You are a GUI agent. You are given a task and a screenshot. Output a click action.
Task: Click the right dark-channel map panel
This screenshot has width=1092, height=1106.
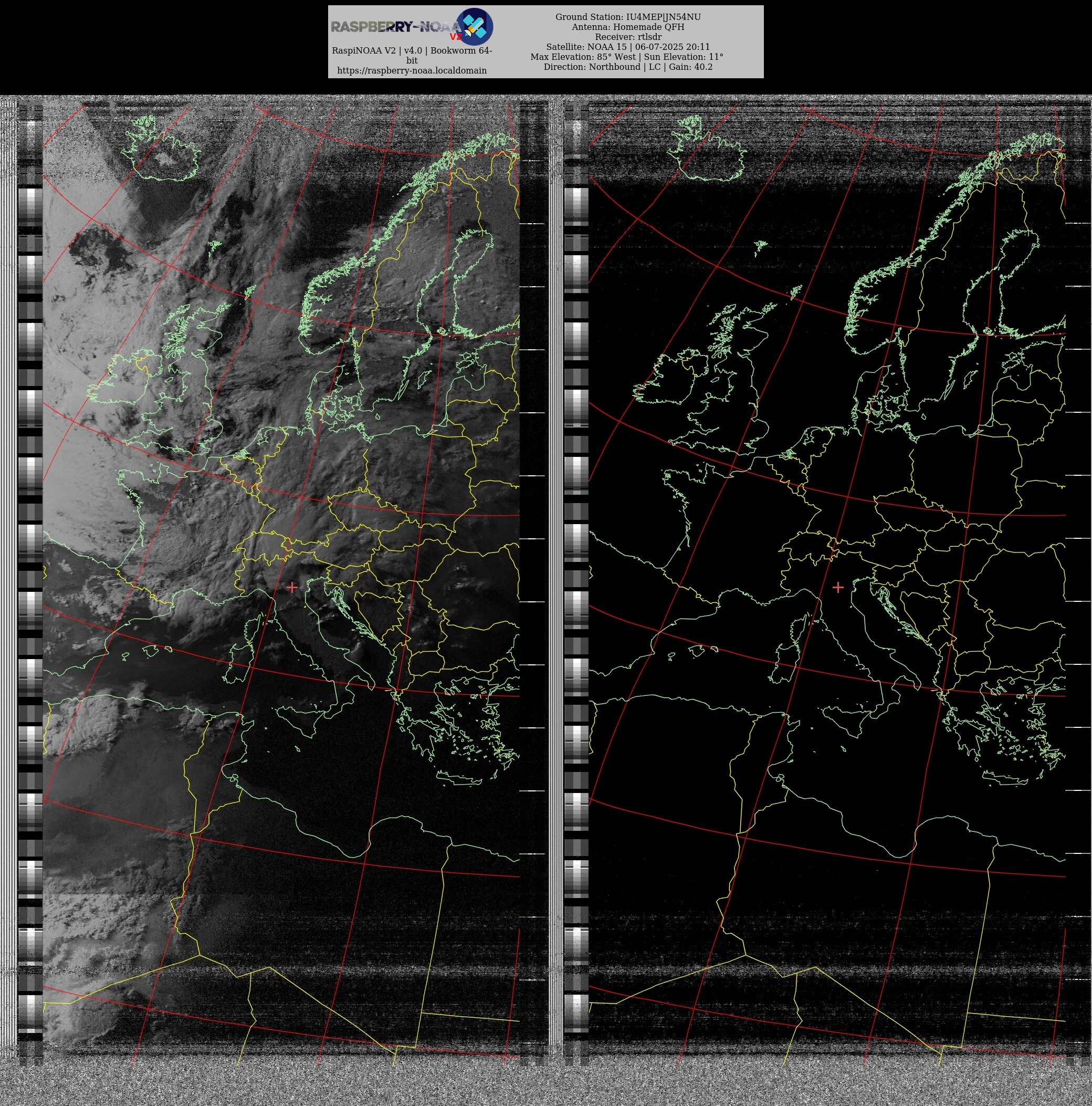click(827, 579)
